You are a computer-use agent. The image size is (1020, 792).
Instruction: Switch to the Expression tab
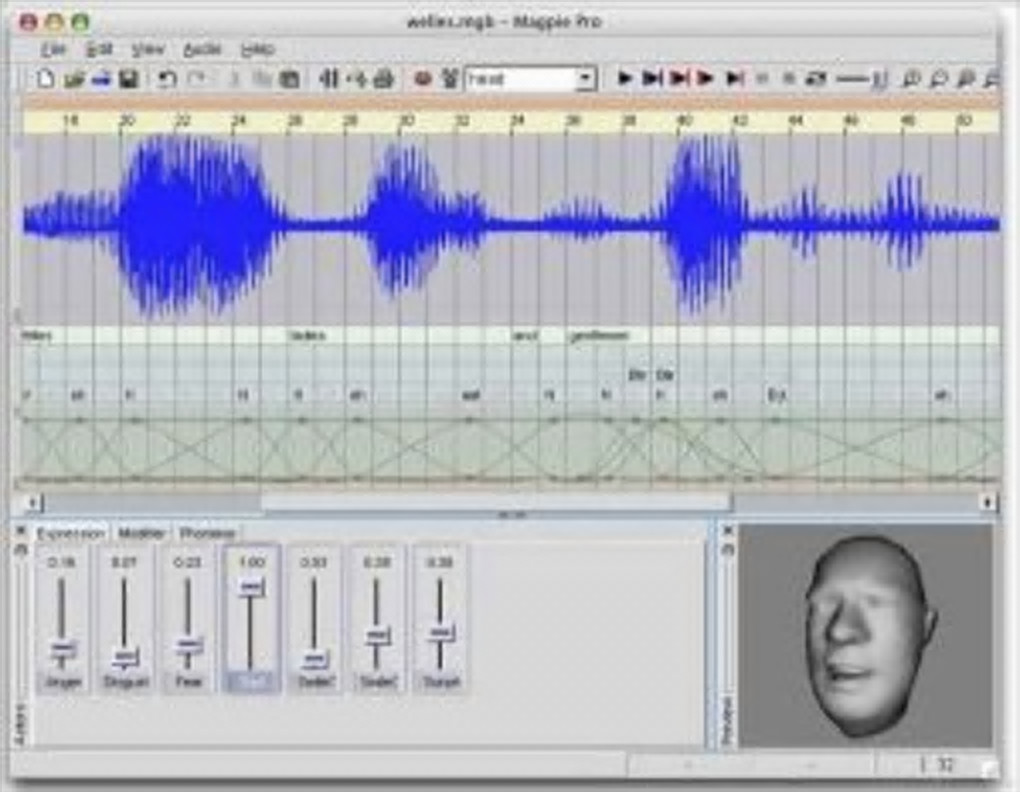click(70, 533)
